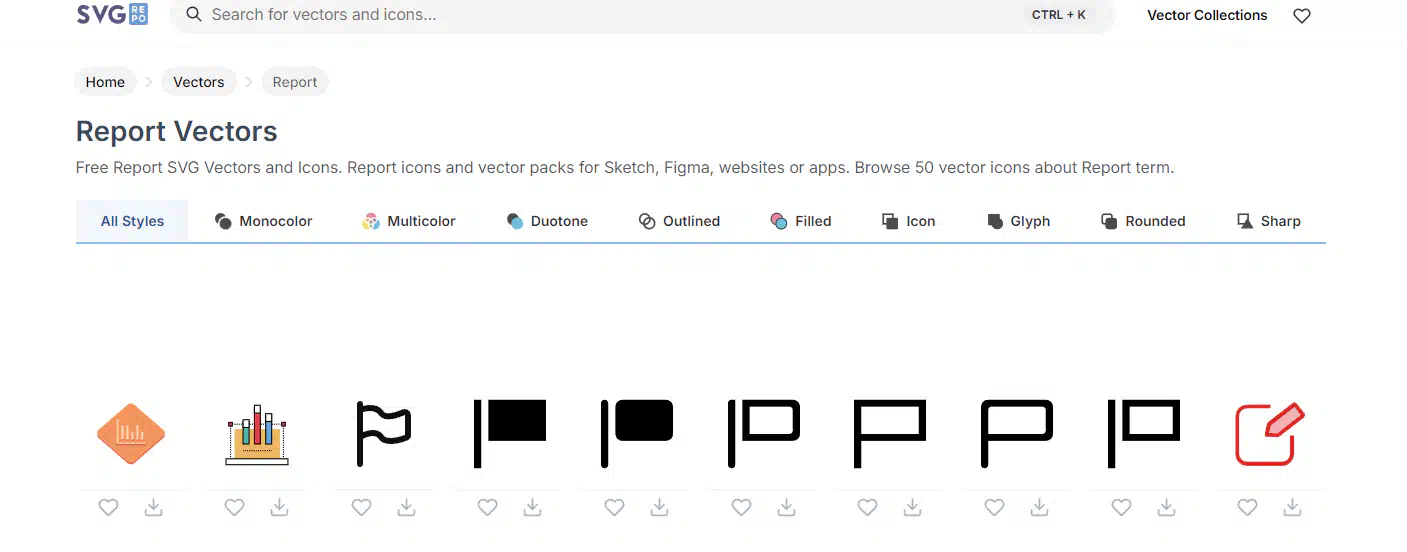Open favorites heart icon in header

(1301, 16)
